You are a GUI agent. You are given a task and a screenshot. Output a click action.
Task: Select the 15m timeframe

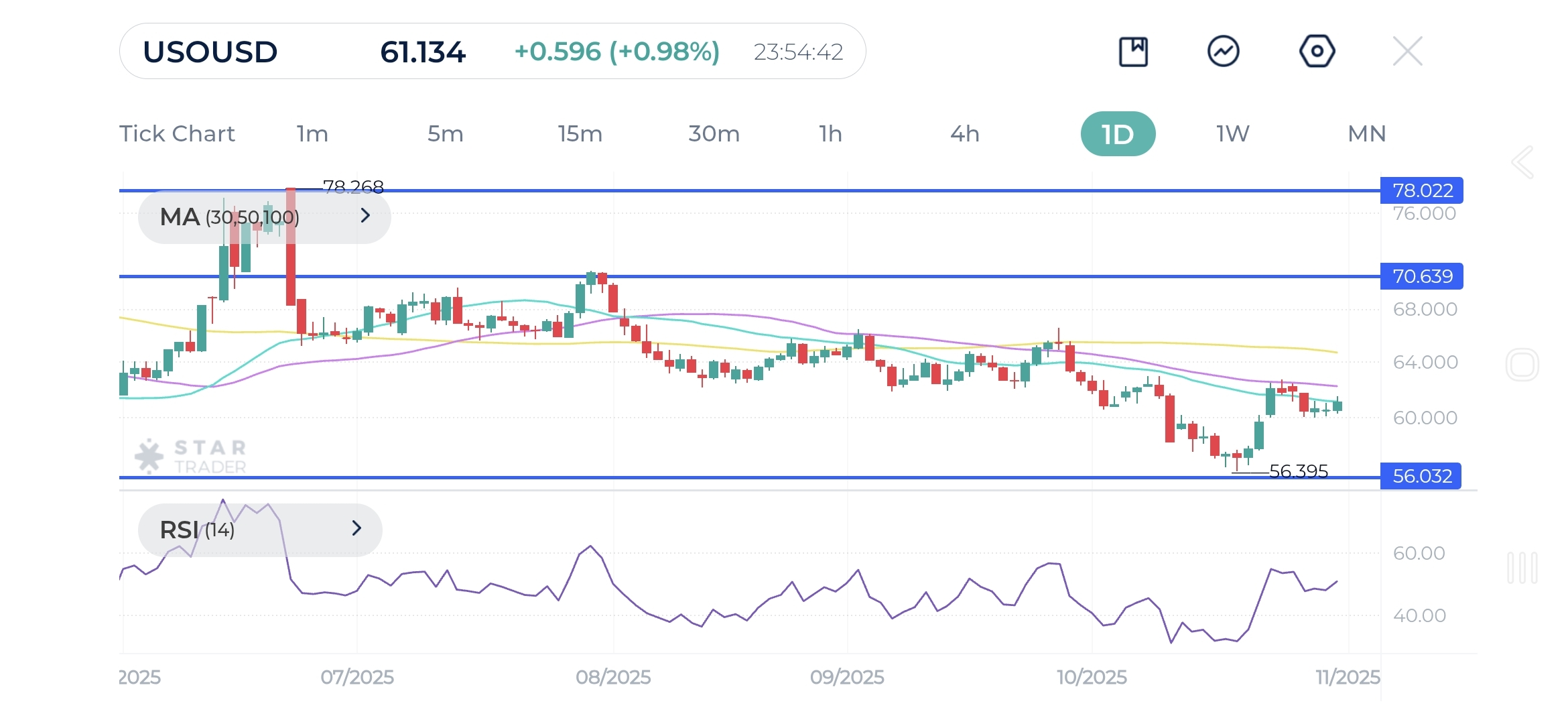[580, 134]
